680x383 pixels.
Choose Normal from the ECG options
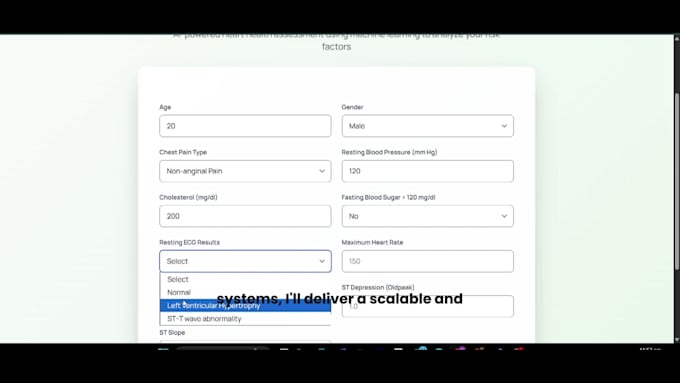click(x=245, y=292)
